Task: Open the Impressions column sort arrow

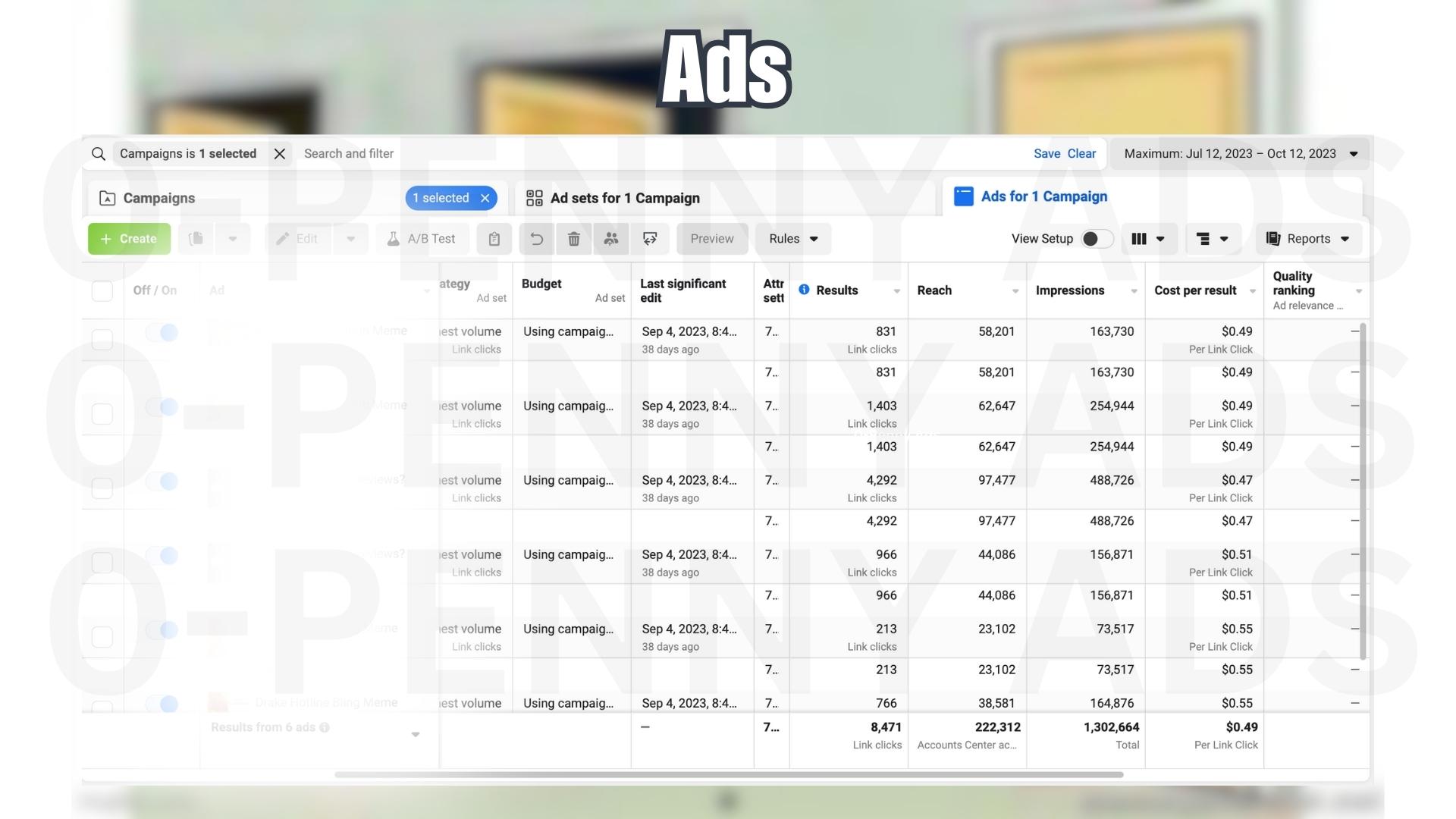Action: click(x=1134, y=291)
